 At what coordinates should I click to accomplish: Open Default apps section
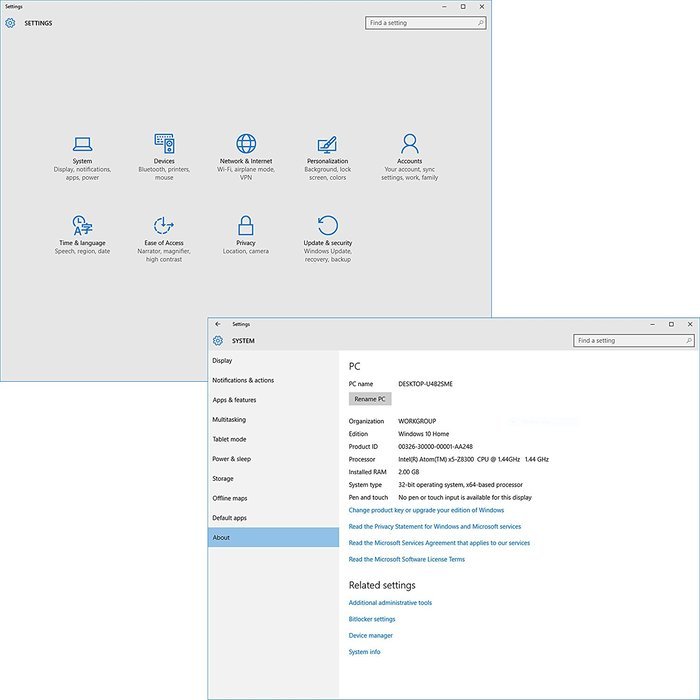(273, 518)
